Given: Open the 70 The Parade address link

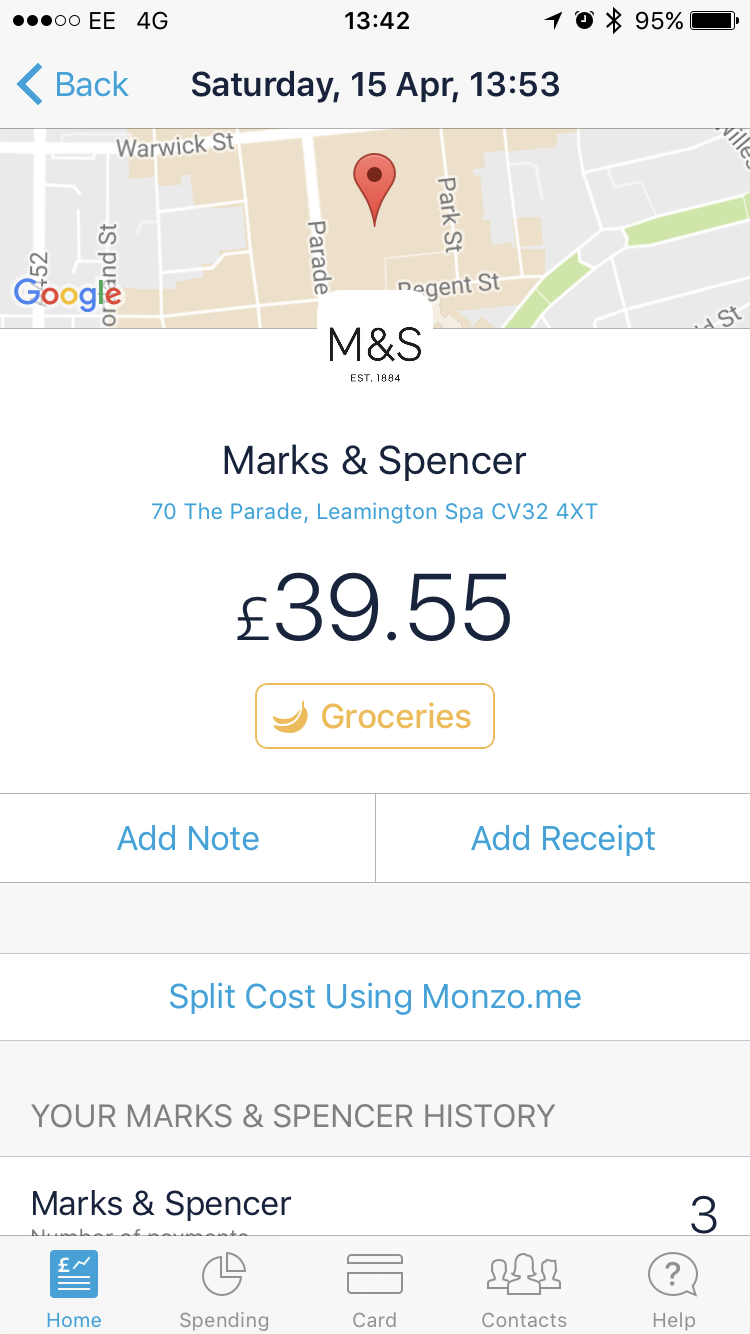Looking at the screenshot, I should (x=374, y=512).
